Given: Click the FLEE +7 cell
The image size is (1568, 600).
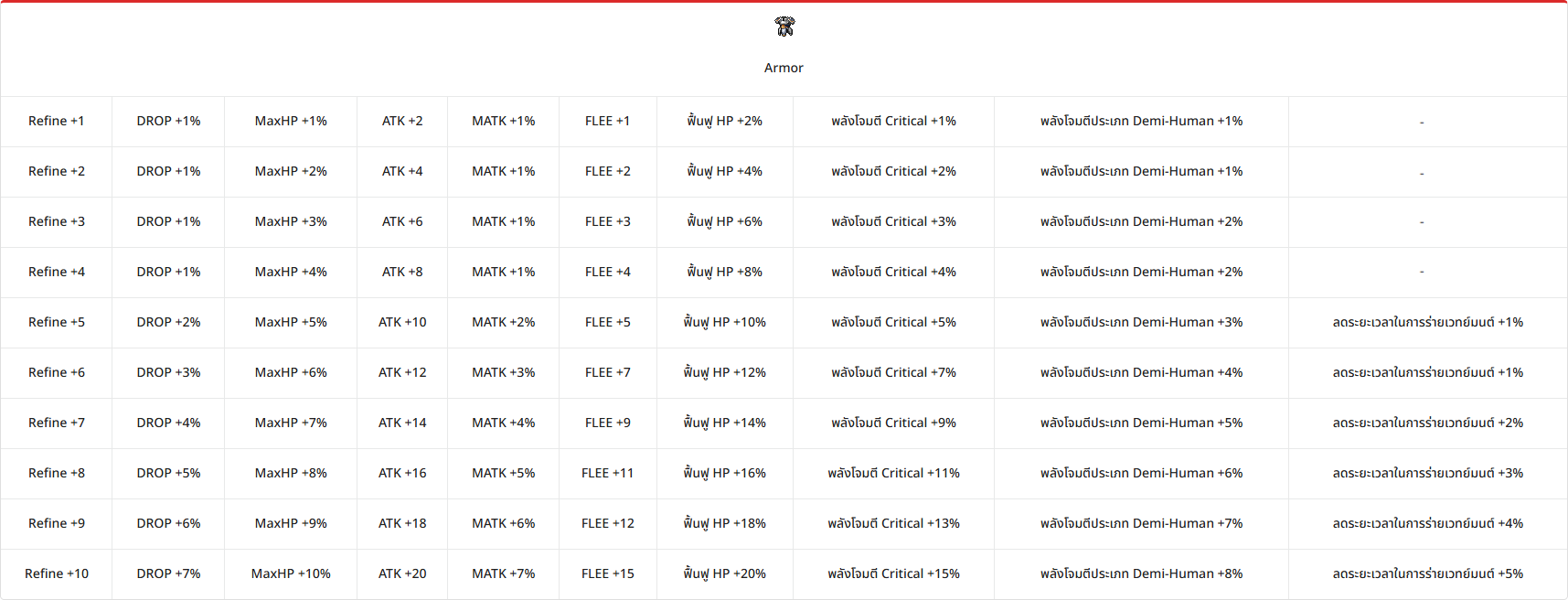Looking at the screenshot, I should pyautogui.click(x=607, y=372).
